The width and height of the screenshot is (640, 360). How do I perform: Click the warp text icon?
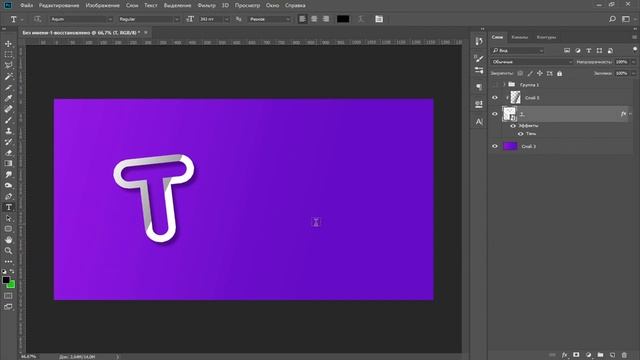[x=361, y=19]
